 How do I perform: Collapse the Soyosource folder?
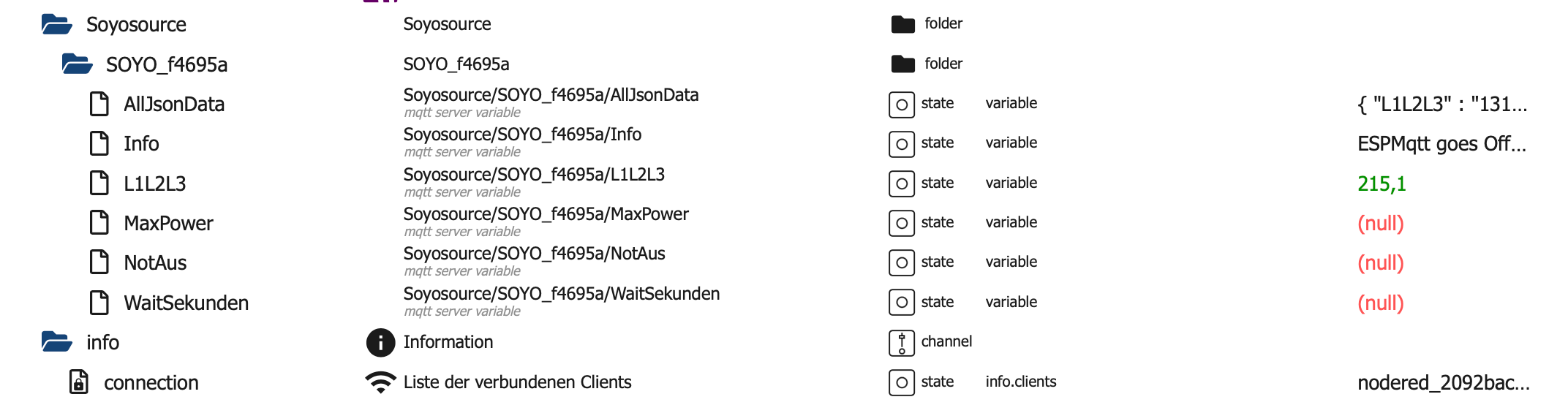(56, 25)
